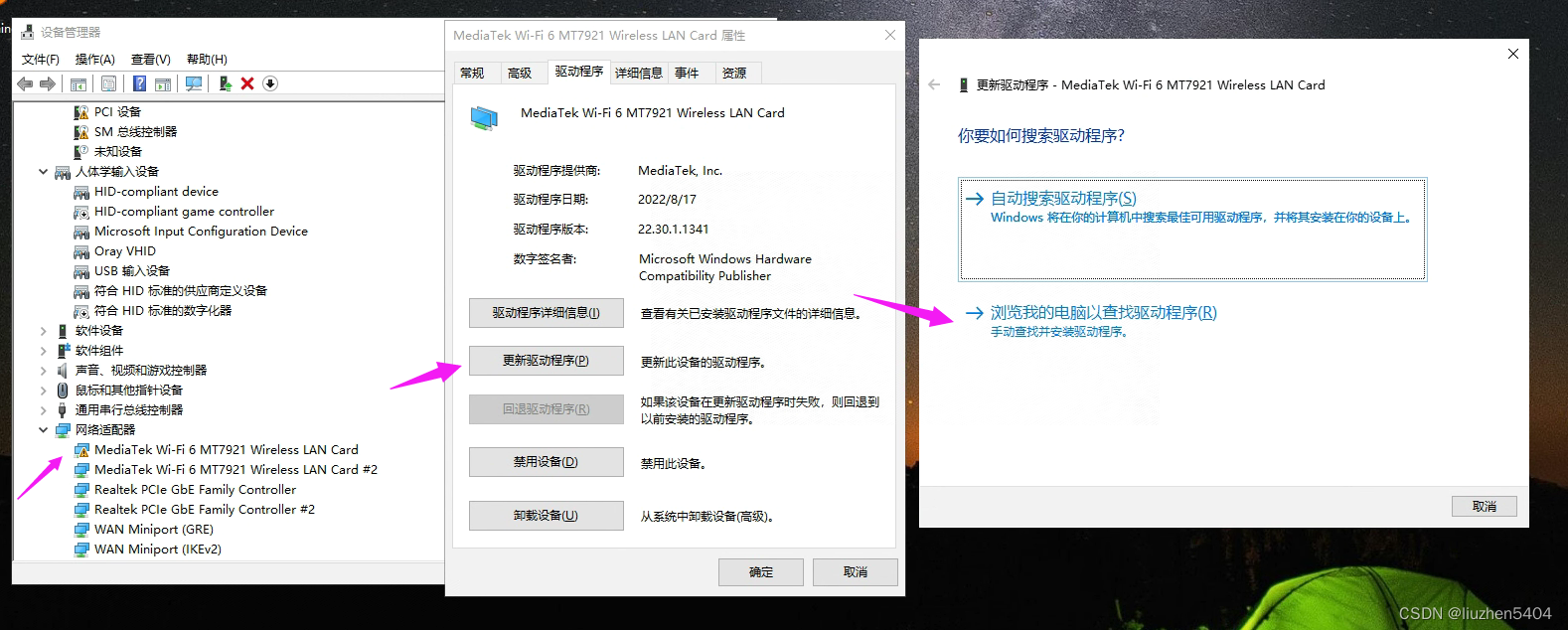Click the disable device down-arrow icon

point(270,83)
